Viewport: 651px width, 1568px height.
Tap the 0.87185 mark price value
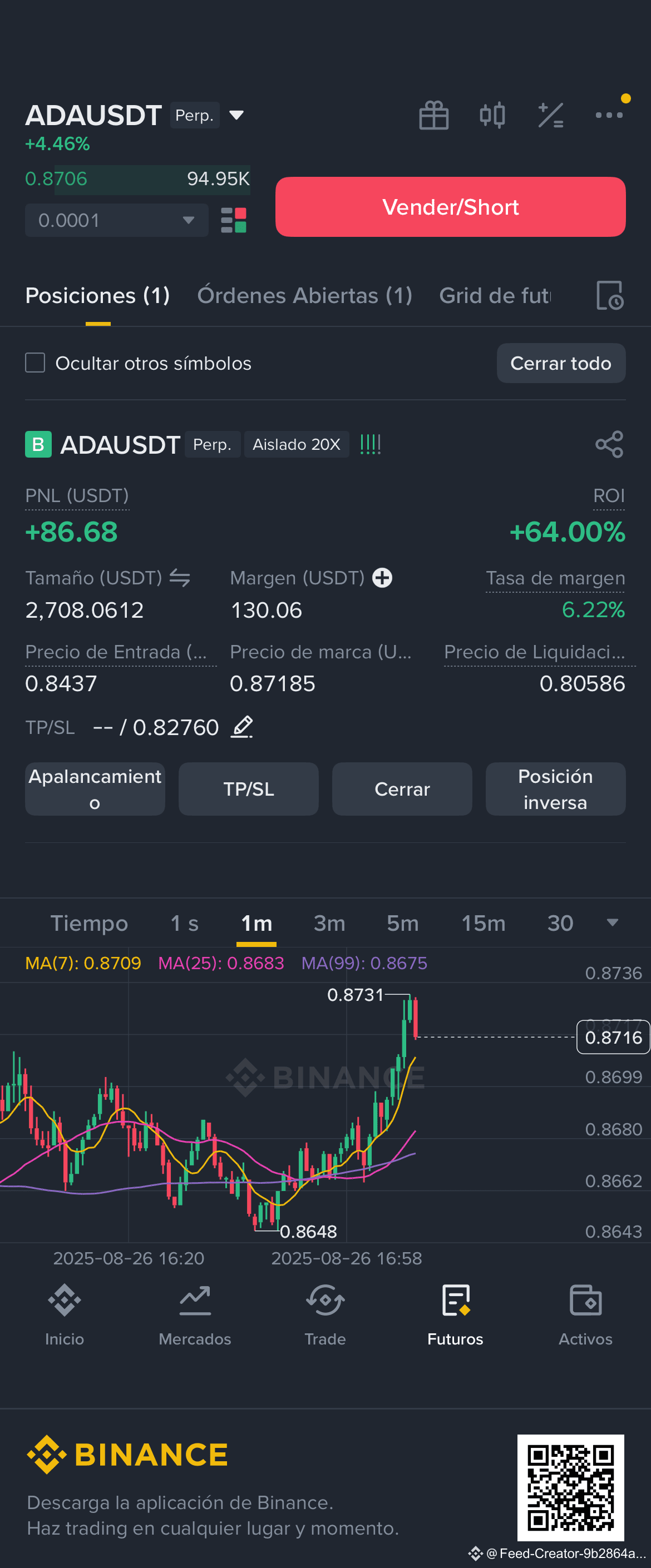[272, 683]
